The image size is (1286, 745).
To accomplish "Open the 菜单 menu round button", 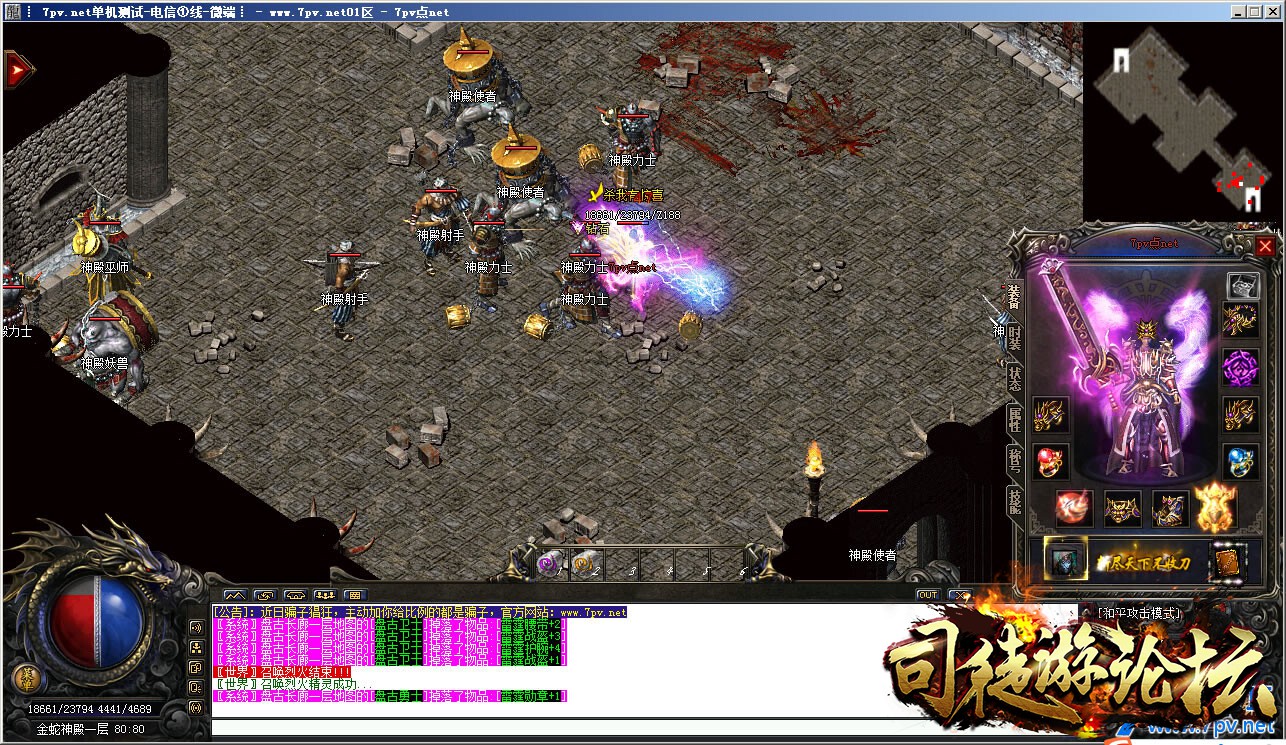I will (x=26, y=677).
